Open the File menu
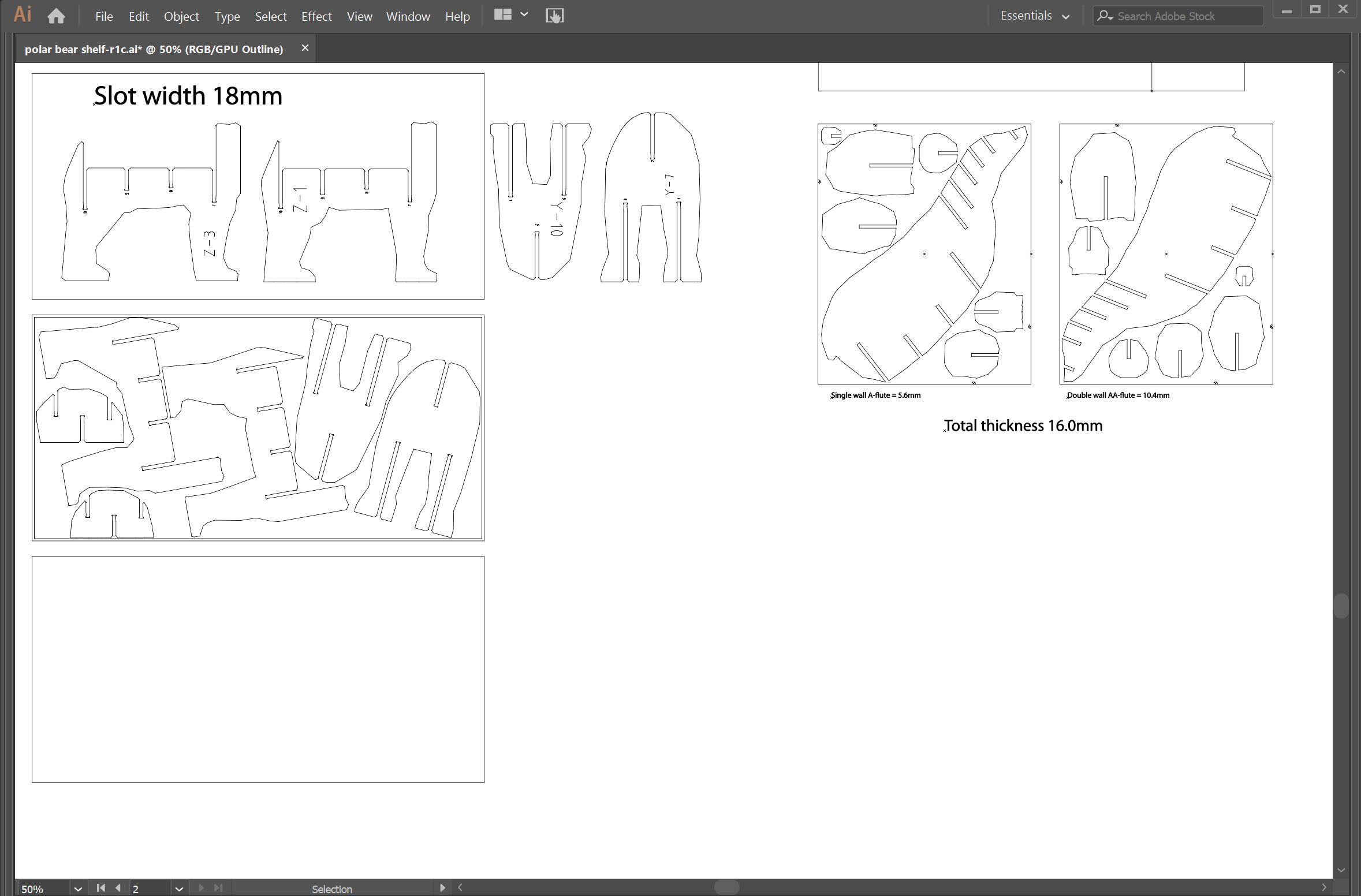Image resolution: width=1361 pixels, height=896 pixels. [104, 16]
